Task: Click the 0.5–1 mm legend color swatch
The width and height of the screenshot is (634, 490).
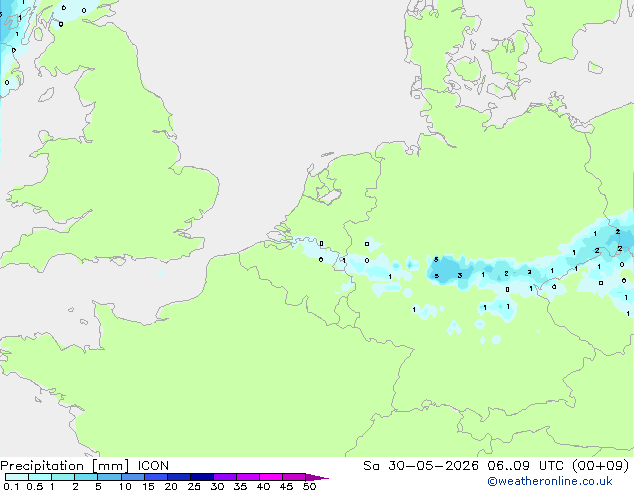Action: (40, 477)
